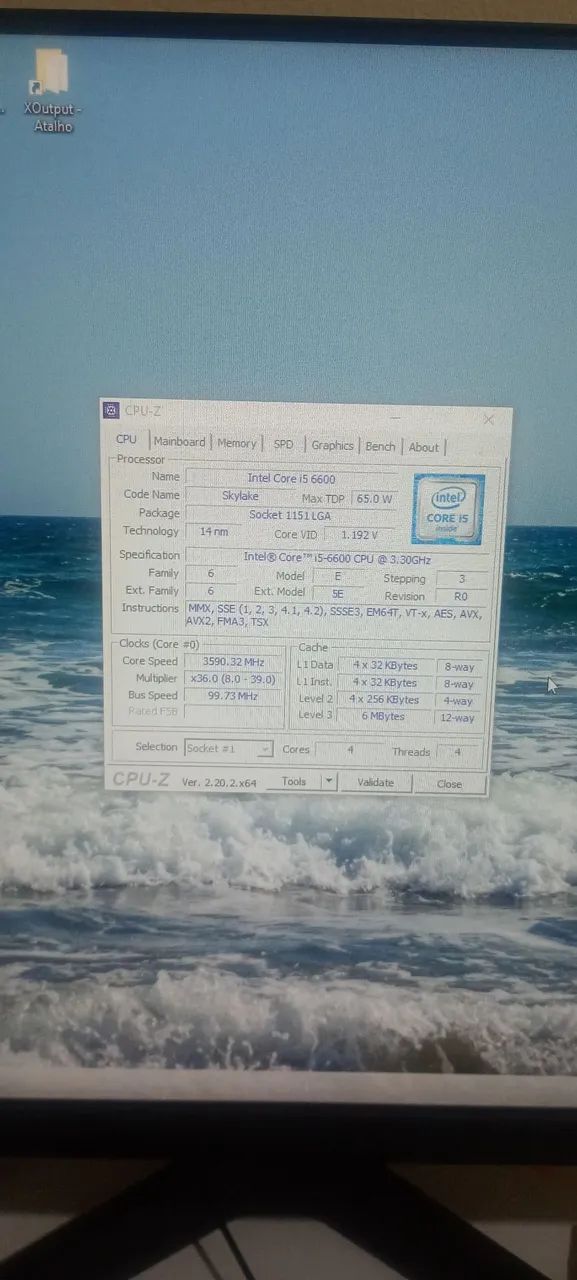Click the empty Rated FSB field
The height and width of the screenshot is (1280, 577).
point(232,713)
